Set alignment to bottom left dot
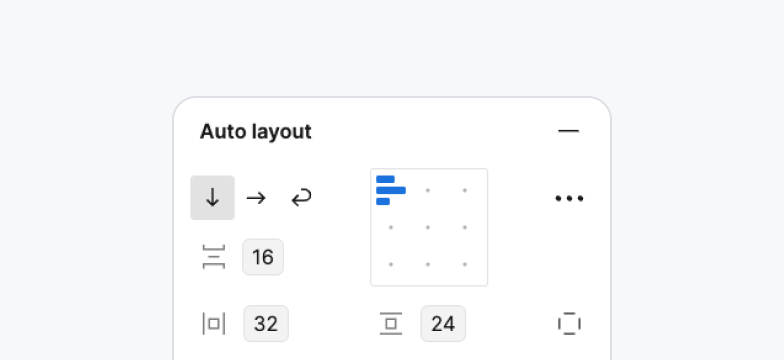Viewport: 784px width, 360px height. [x=391, y=264]
